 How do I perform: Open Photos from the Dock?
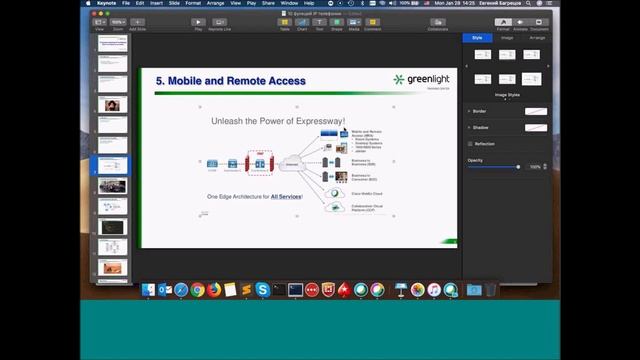pyautogui.click(x=418, y=290)
